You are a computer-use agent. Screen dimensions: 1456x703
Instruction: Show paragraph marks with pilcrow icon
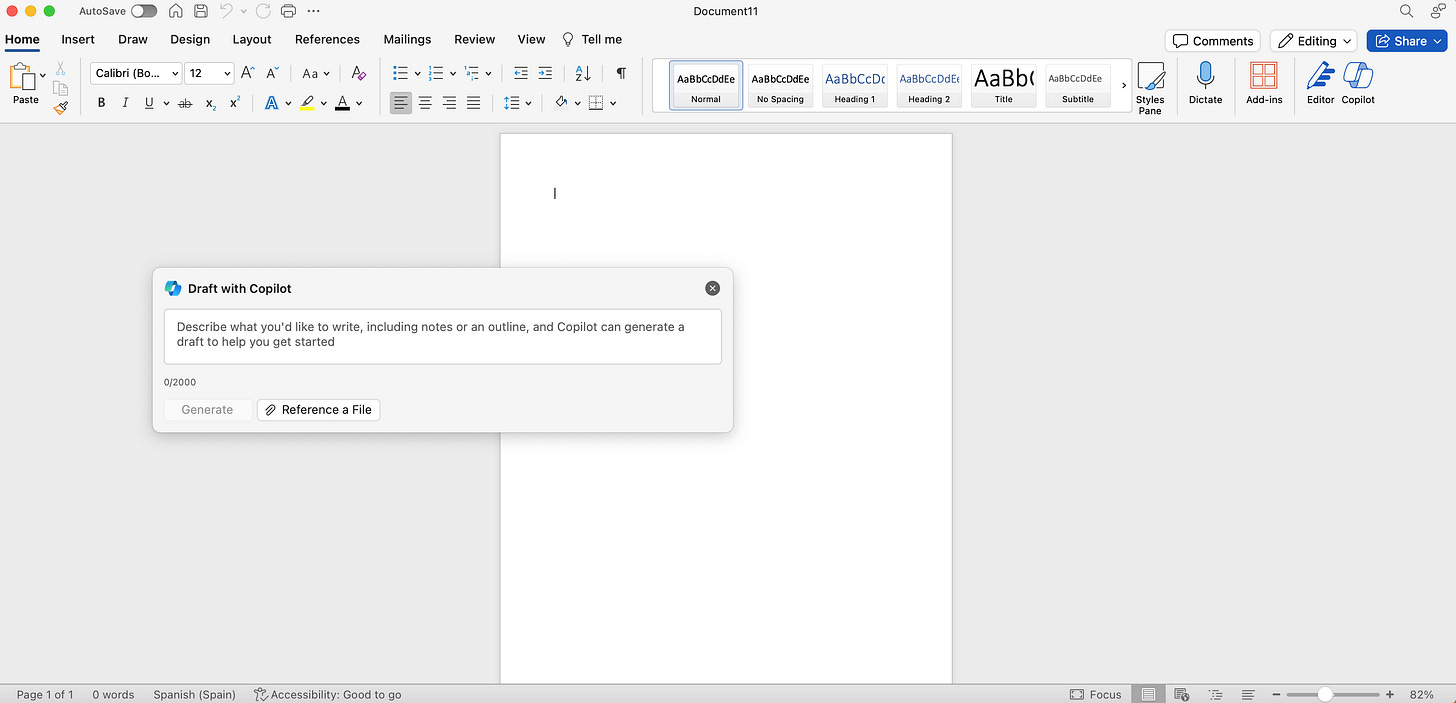point(621,73)
